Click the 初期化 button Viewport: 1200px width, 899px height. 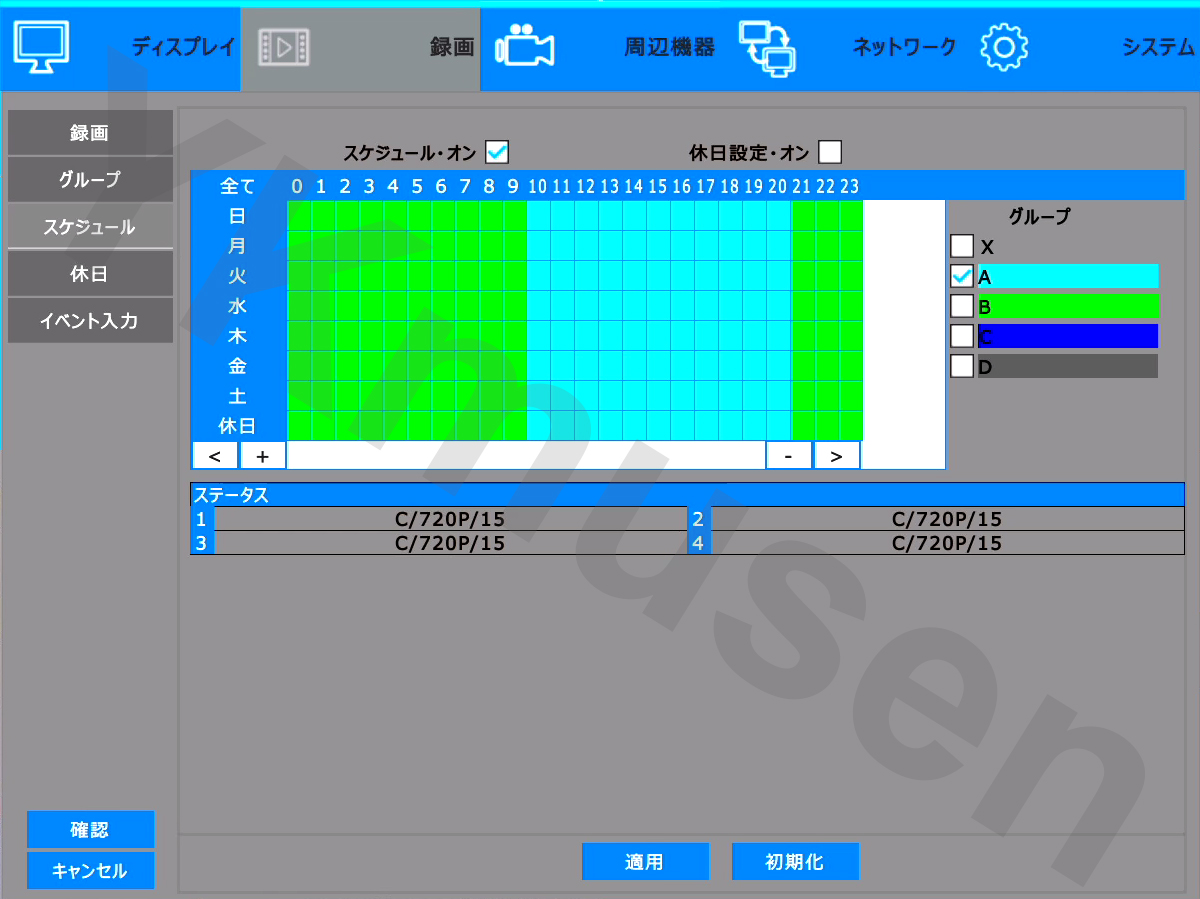pyautogui.click(x=795, y=862)
